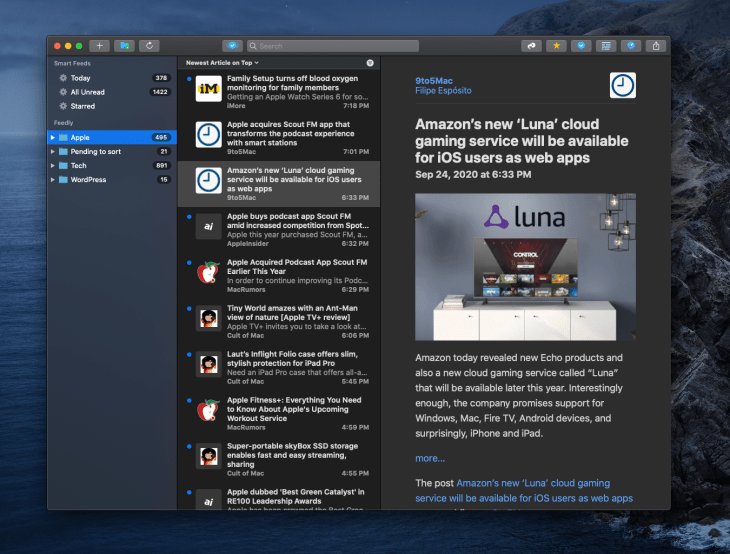Expand the WordPress folder triangle
Viewport: 730px width, 554px height.
[53, 180]
